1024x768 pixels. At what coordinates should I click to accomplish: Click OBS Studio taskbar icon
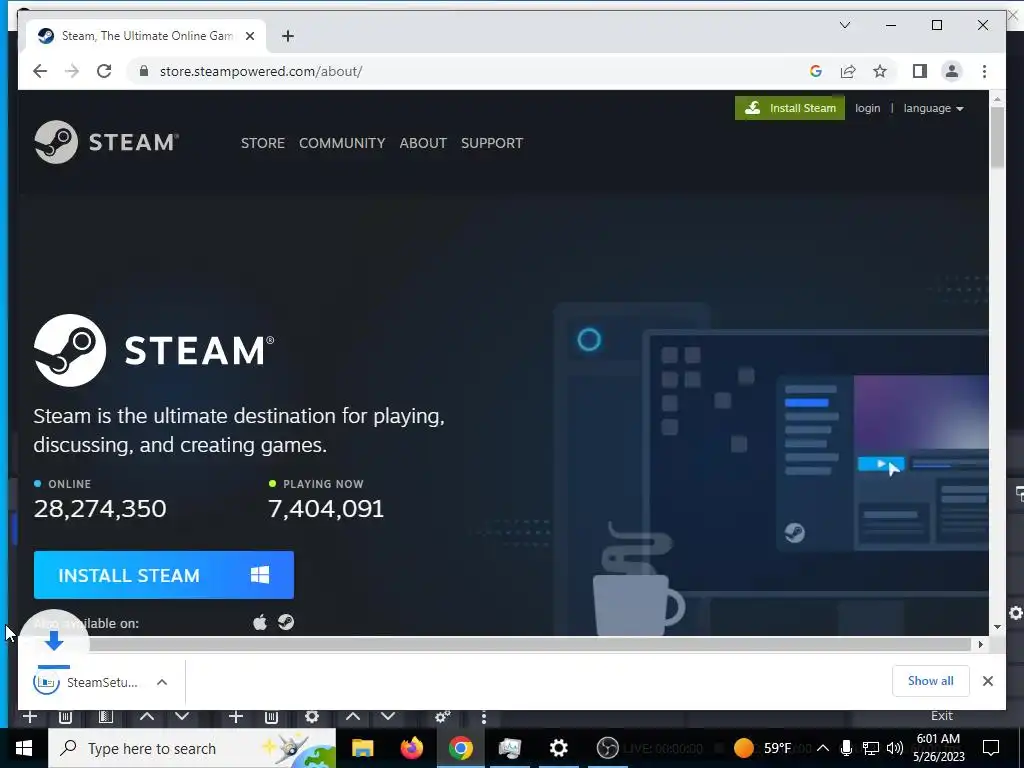coord(607,748)
